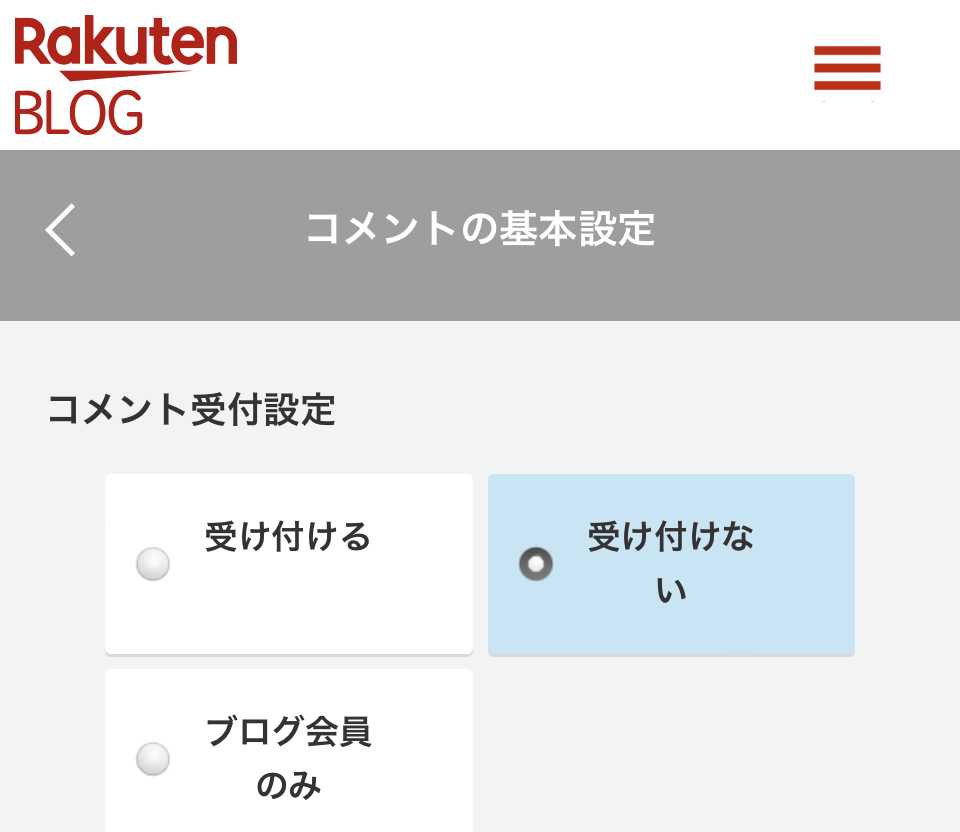Tap the ブログ会員のみ label text
Image resolution: width=960 pixels, height=832 pixels.
point(288,758)
